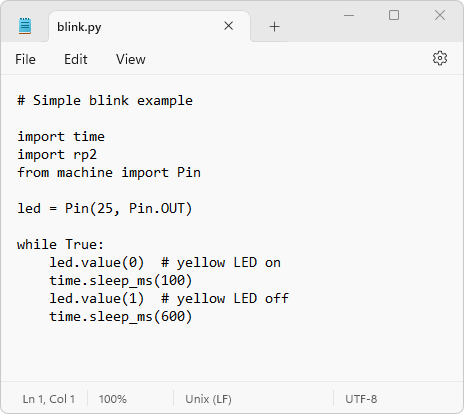This screenshot has height=414, width=464.
Task: Close the Notepad window
Action: click(440, 15)
